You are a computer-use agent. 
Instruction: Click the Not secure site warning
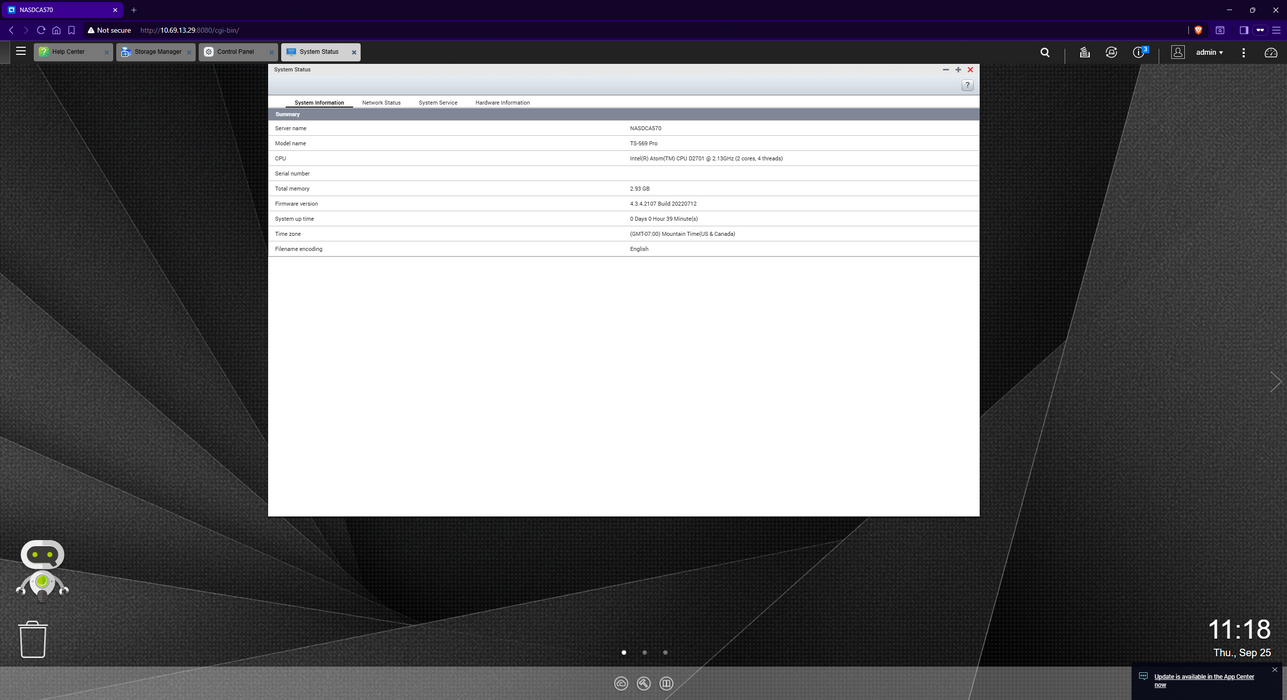coord(109,30)
